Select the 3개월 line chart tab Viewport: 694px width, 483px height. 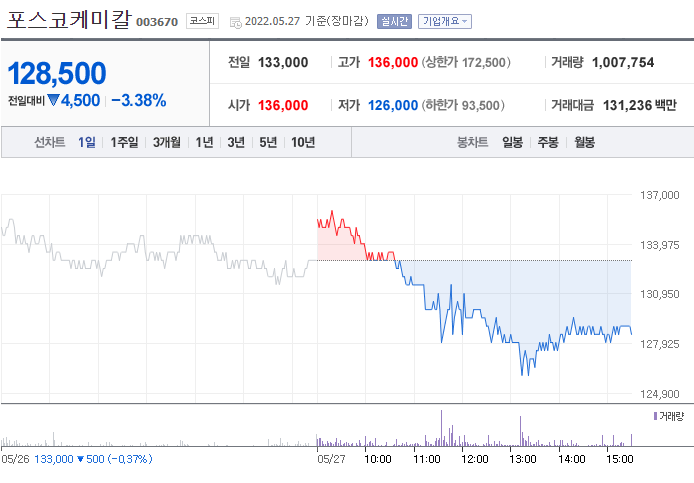click(x=166, y=142)
